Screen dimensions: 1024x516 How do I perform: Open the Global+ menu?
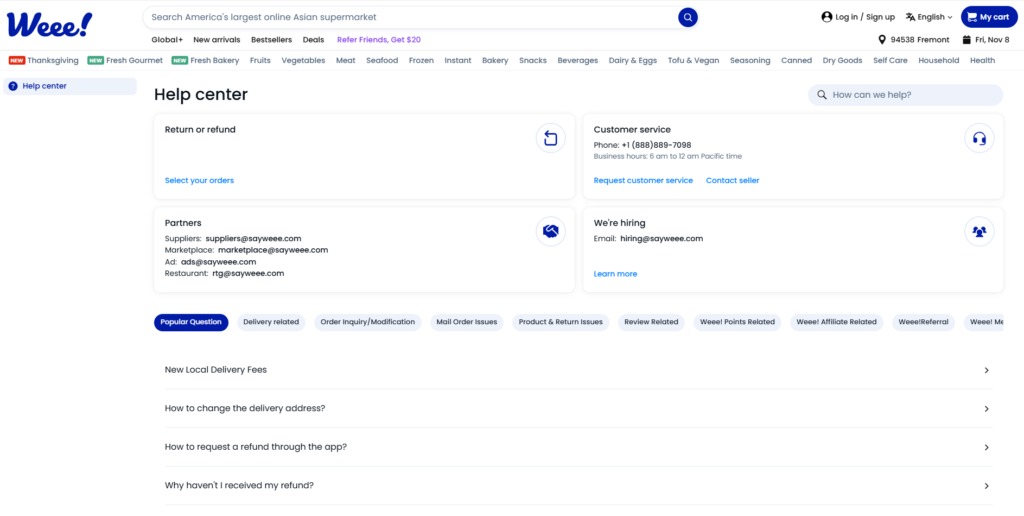[167, 40]
